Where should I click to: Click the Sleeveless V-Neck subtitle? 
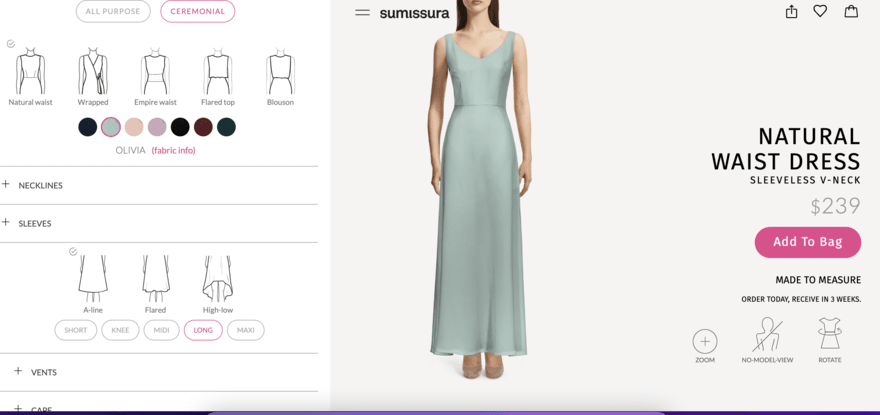coord(805,180)
